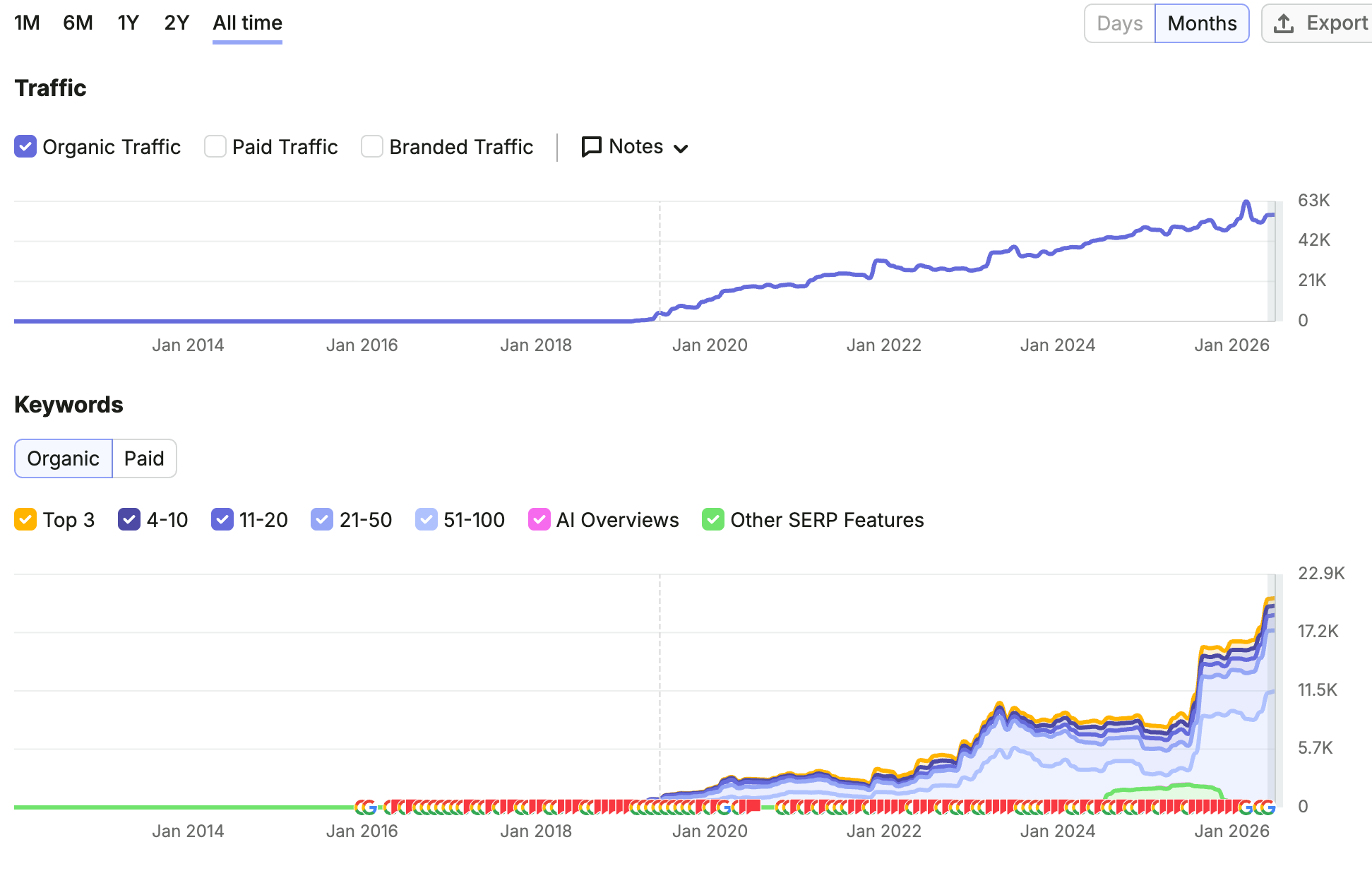Enable the Branded Traffic checkbox
This screenshot has width=1372, height=871.
[372, 146]
